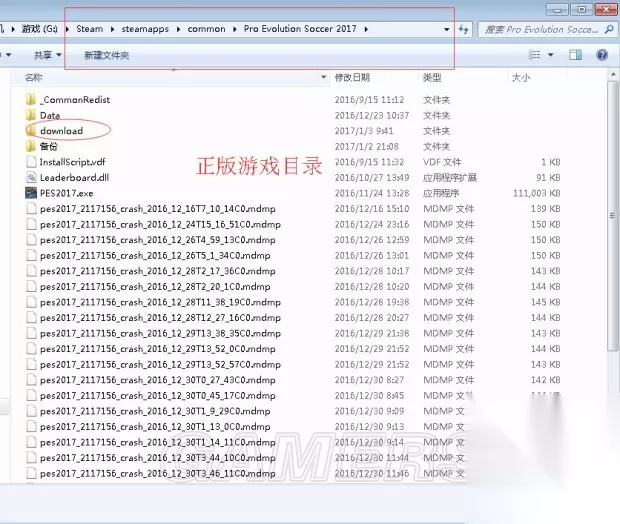Select crash file 12_28T2_17_36C0.mdmp
This screenshot has width=620, height=524.
tap(151, 271)
